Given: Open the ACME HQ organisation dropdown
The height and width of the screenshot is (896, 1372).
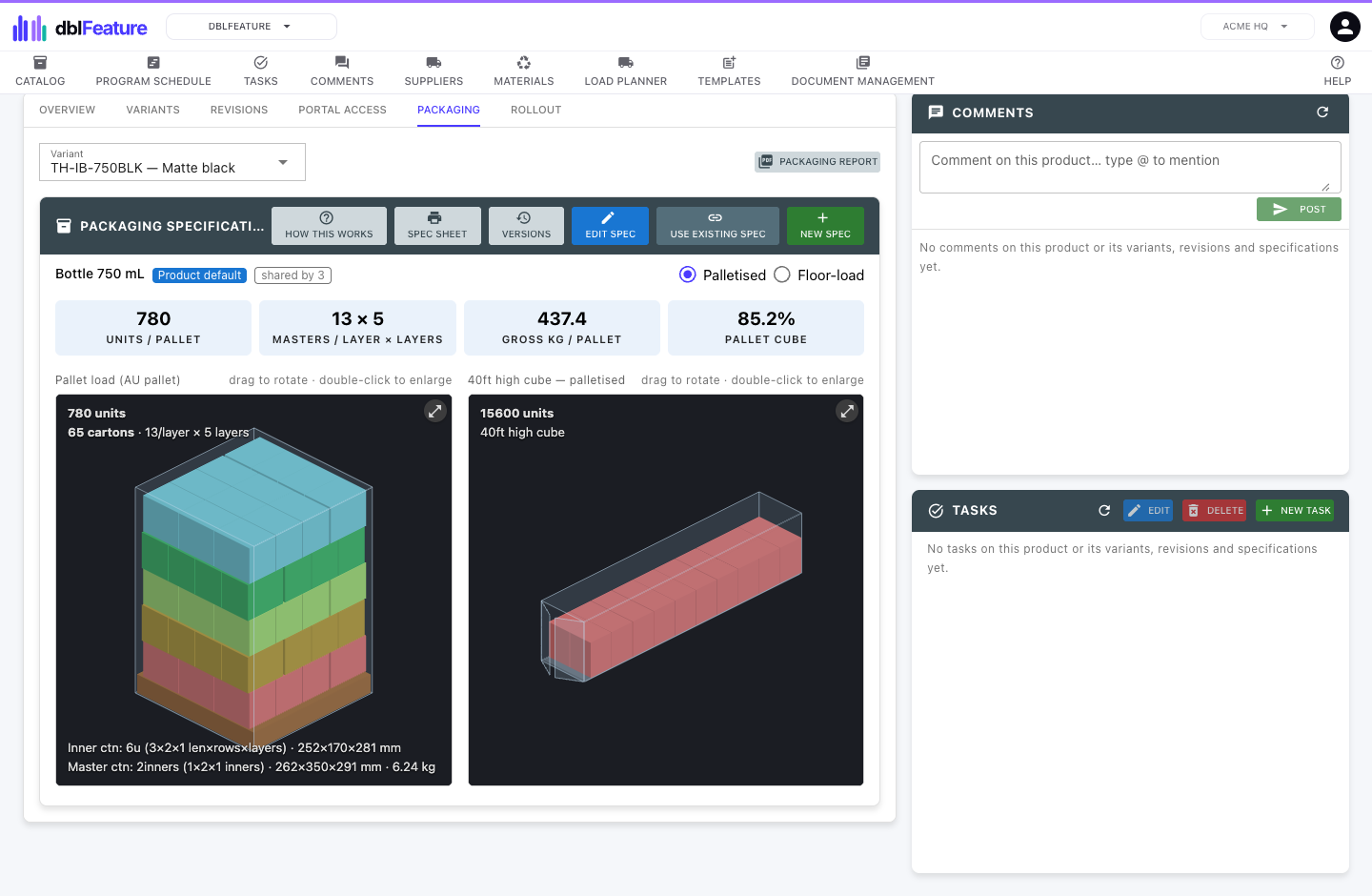Looking at the screenshot, I should click(1258, 27).
